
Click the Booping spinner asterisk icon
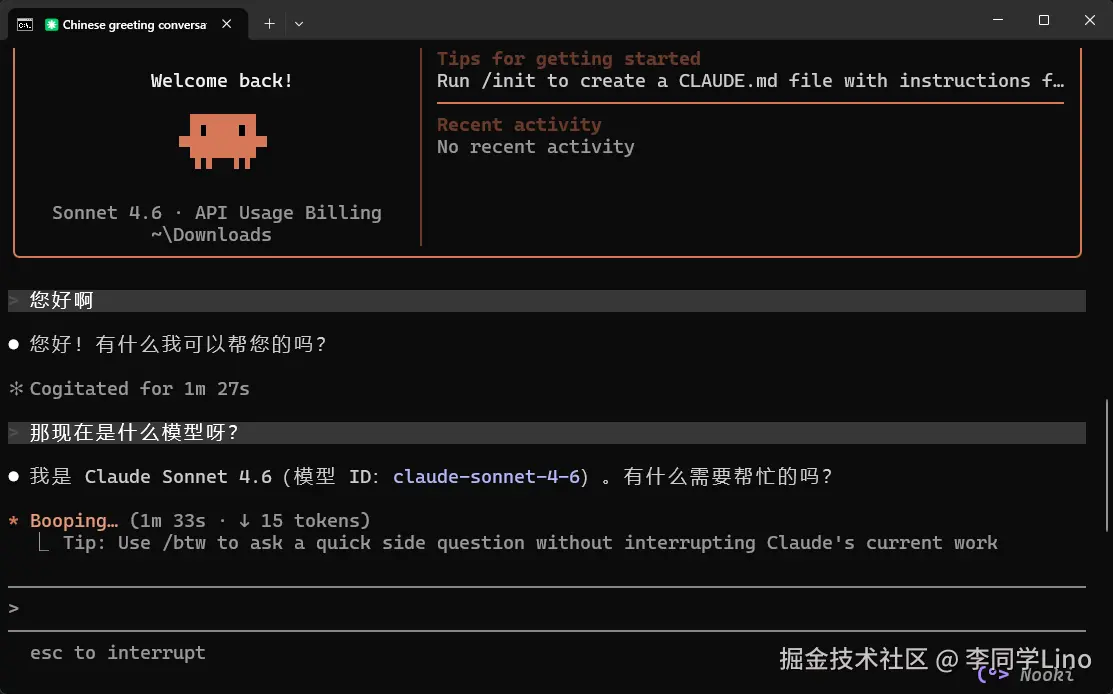pos(13,521)
